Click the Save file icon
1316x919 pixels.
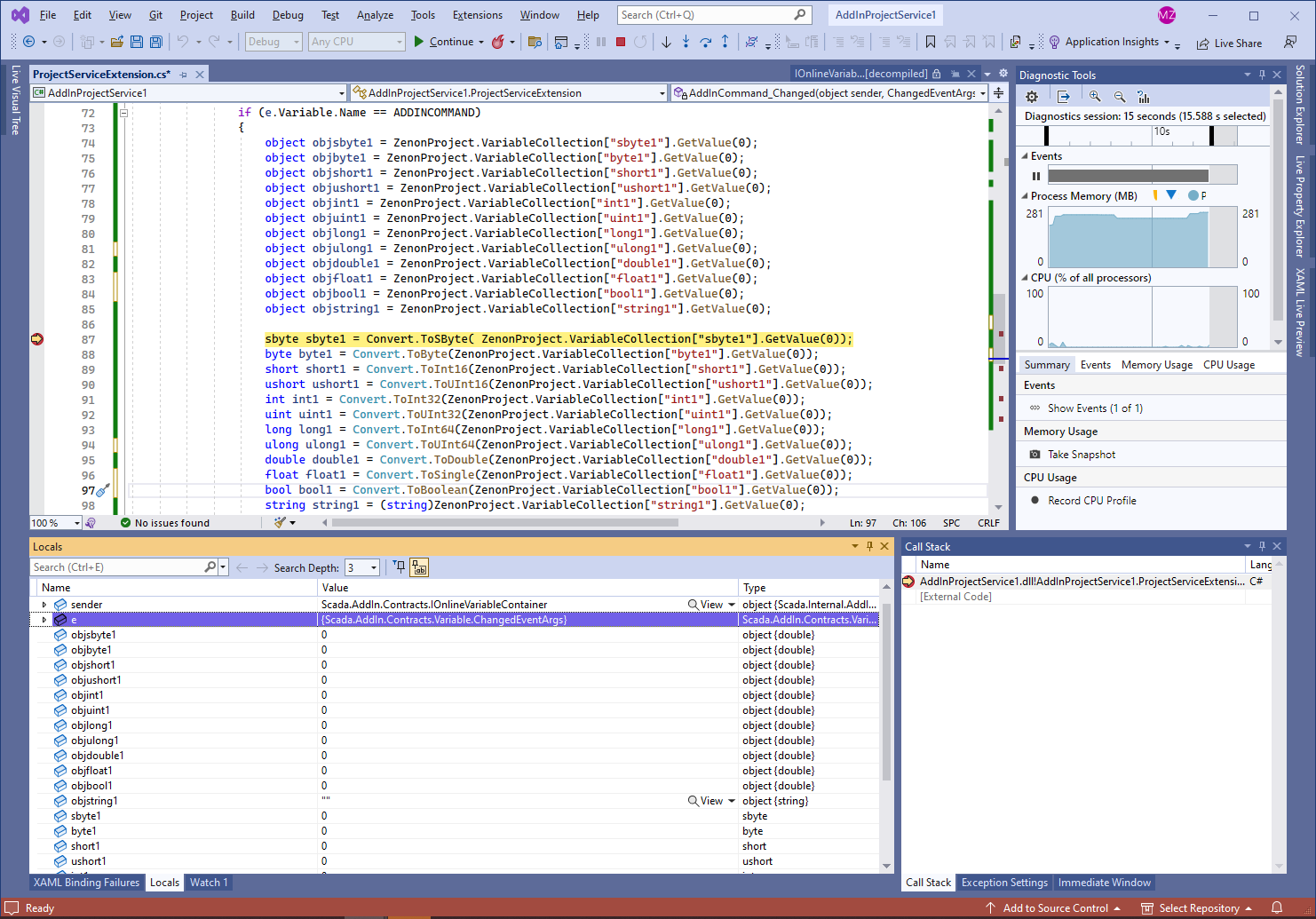pos(137,42)
